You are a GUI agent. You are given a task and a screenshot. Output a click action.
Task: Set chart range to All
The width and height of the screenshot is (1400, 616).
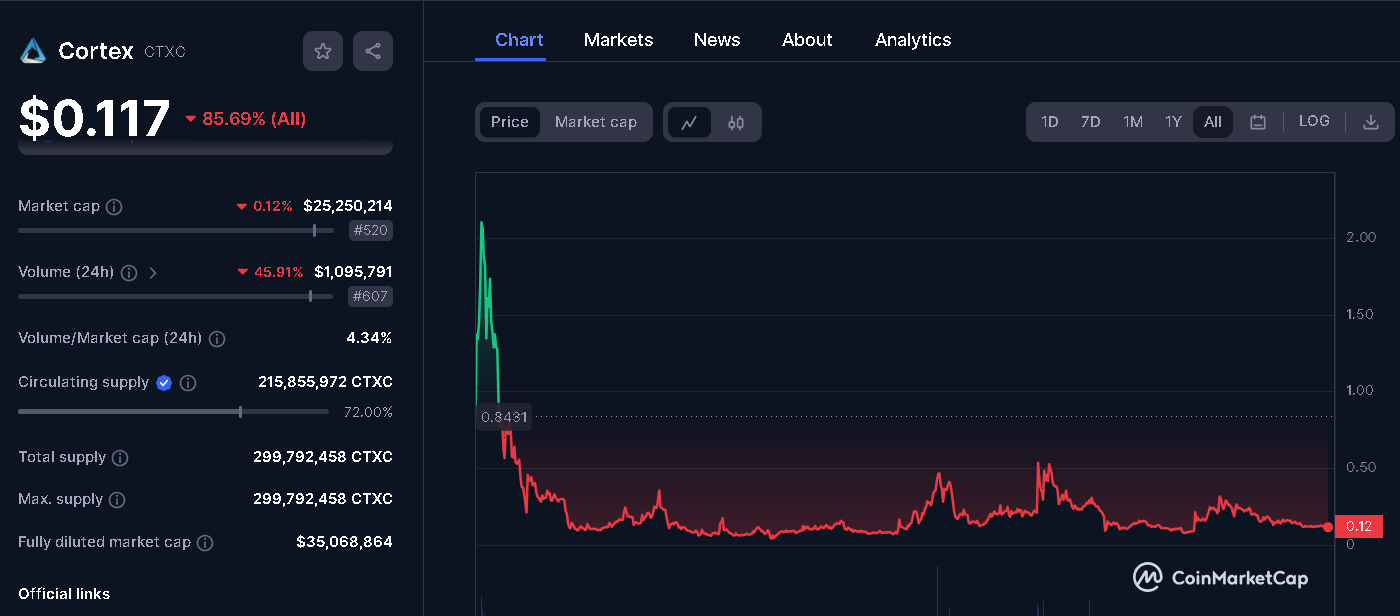[1213, 122]
